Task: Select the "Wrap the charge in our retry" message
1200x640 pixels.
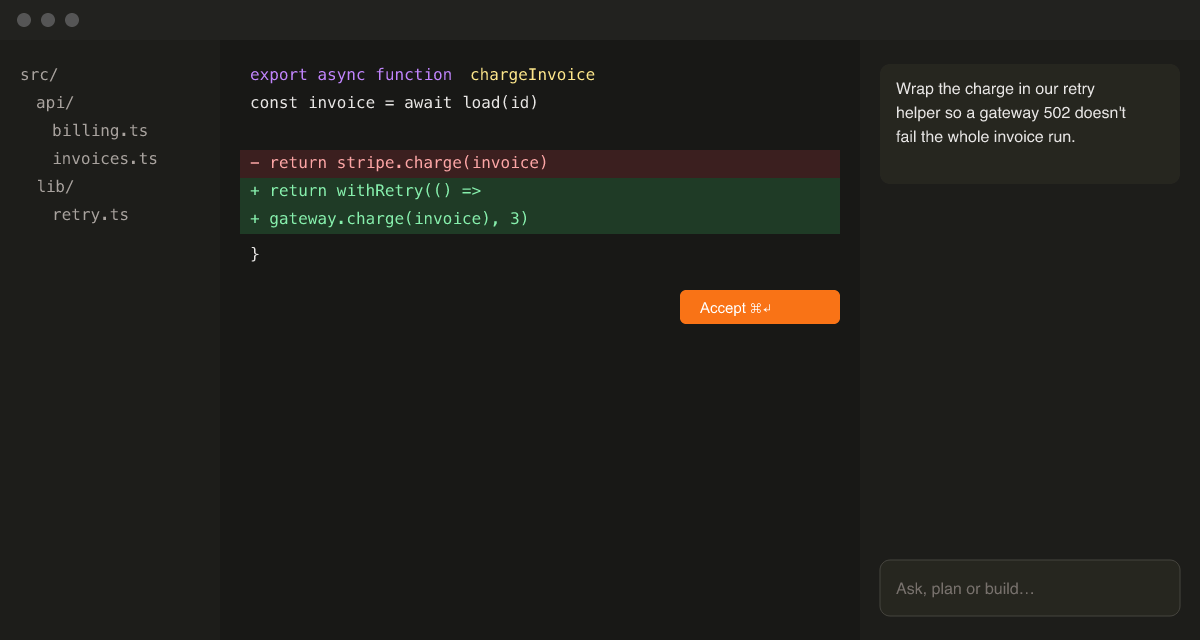Action: tap(1030, 124)
